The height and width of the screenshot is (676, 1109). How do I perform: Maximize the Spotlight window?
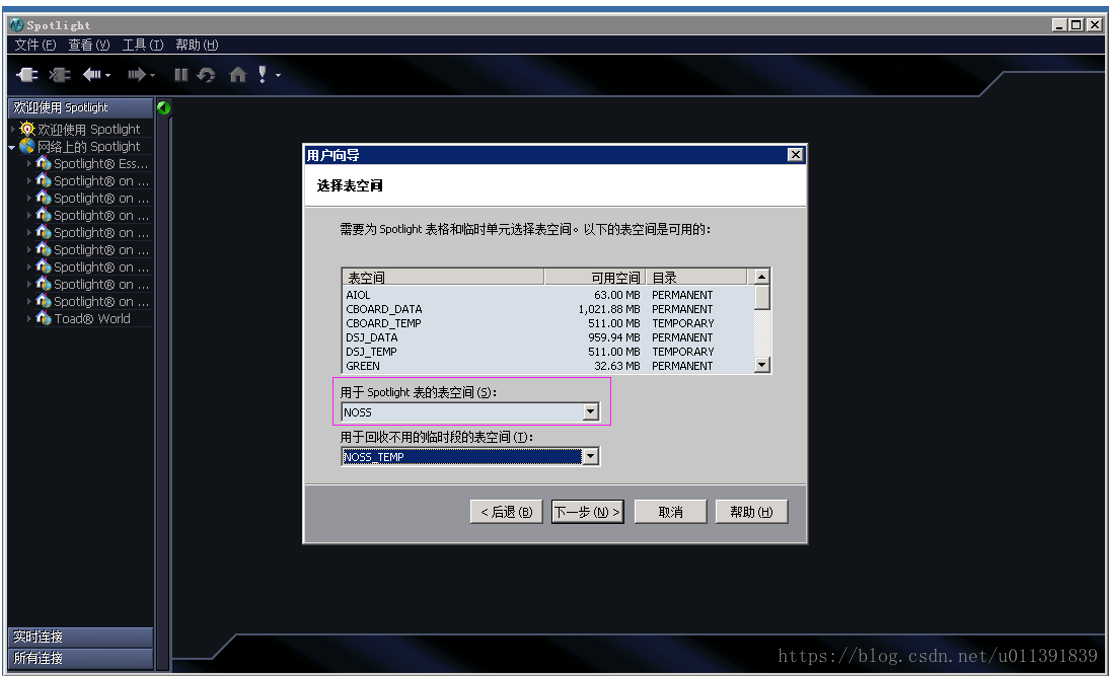point(1076,25)
